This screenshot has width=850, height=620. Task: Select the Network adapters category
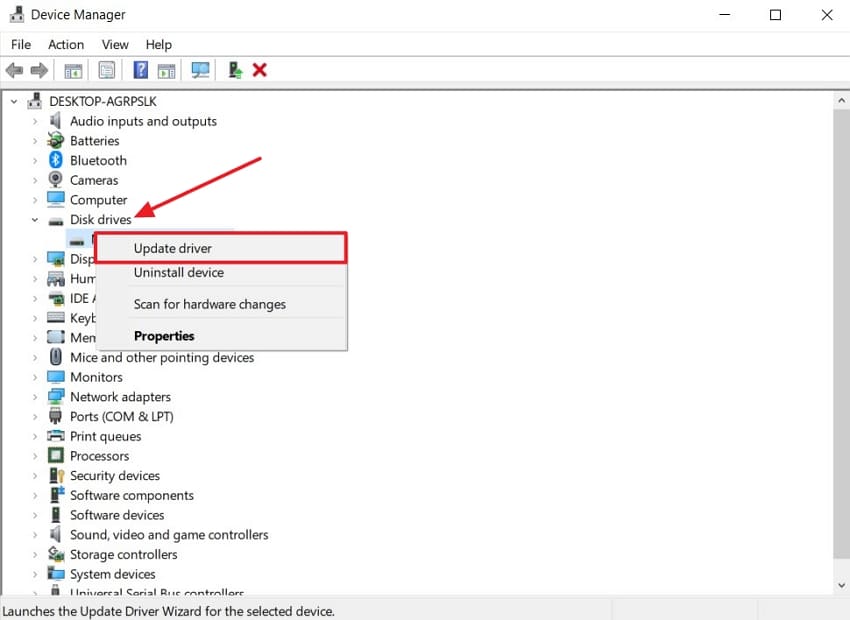pyautogui.click(x=119, y=396)
